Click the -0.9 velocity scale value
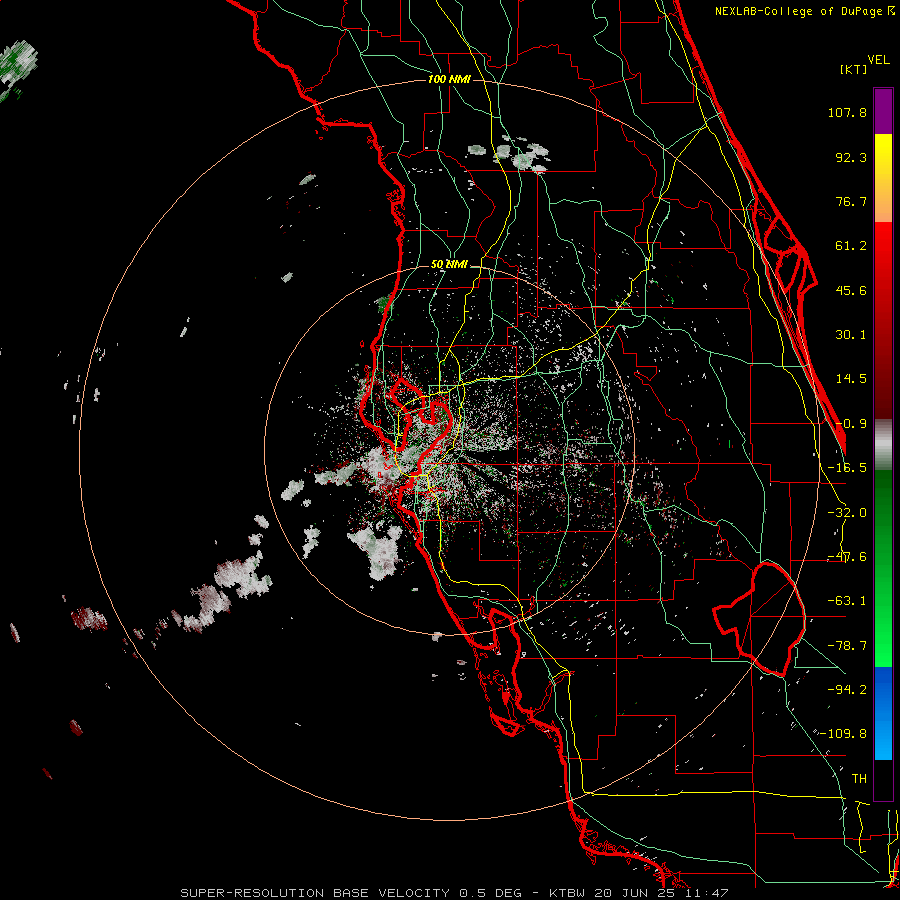This screenshot has width=900, height=900. (x=851, y=424)
